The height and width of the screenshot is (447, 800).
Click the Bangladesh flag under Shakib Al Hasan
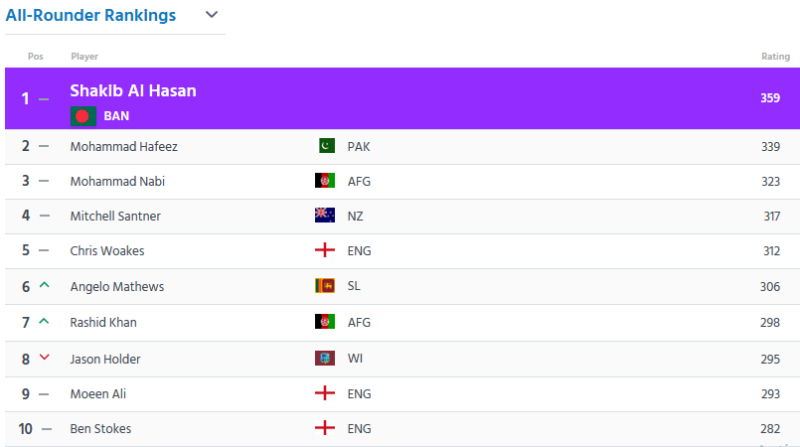pos(83,116)
